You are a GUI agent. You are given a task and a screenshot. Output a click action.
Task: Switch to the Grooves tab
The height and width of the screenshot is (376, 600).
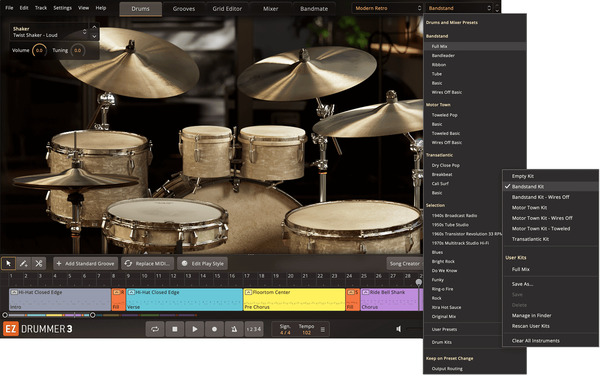pos(184,9)
